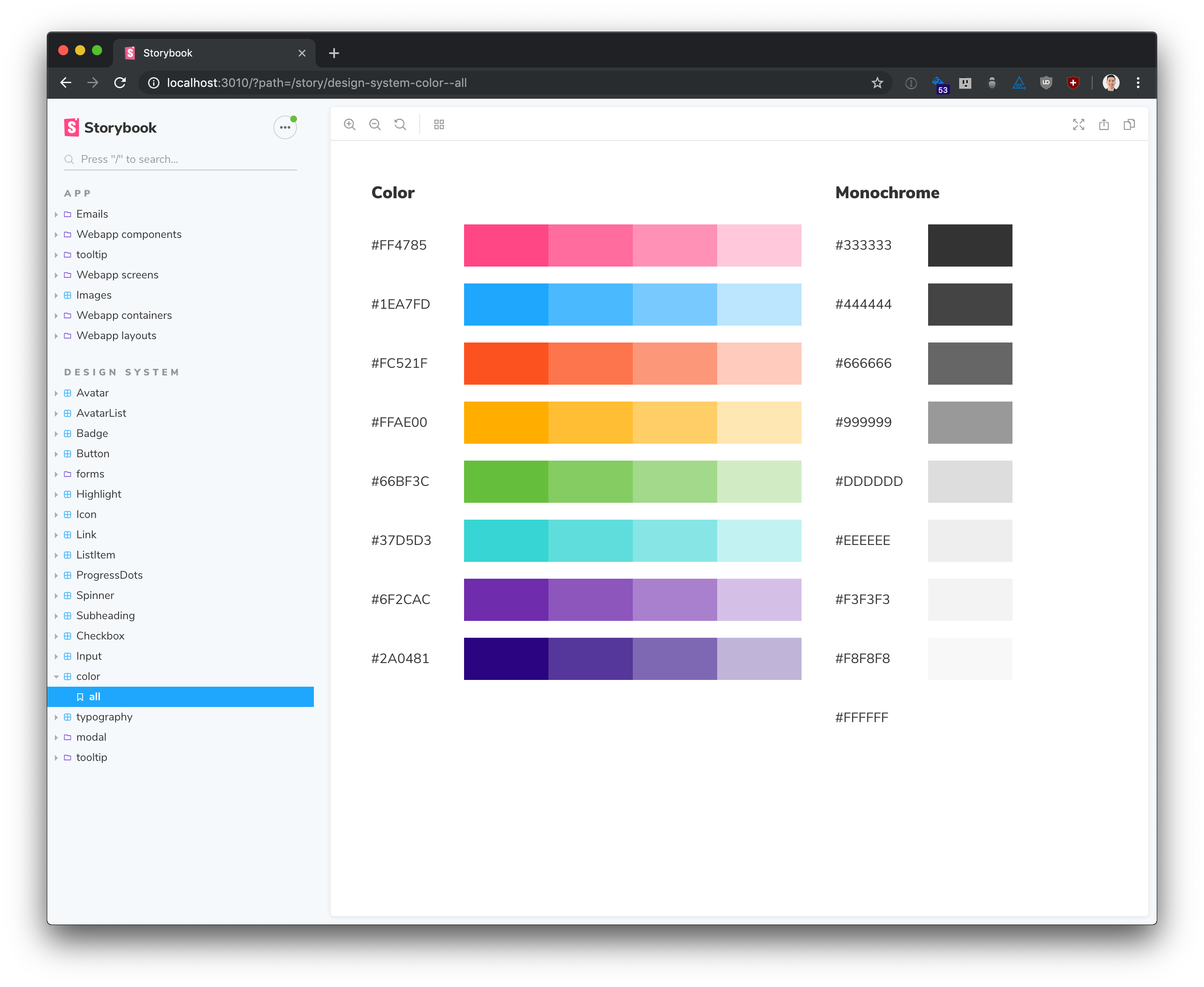Select the all story under color
This screenshot has height=987, width=1204.
pos(94,696)
